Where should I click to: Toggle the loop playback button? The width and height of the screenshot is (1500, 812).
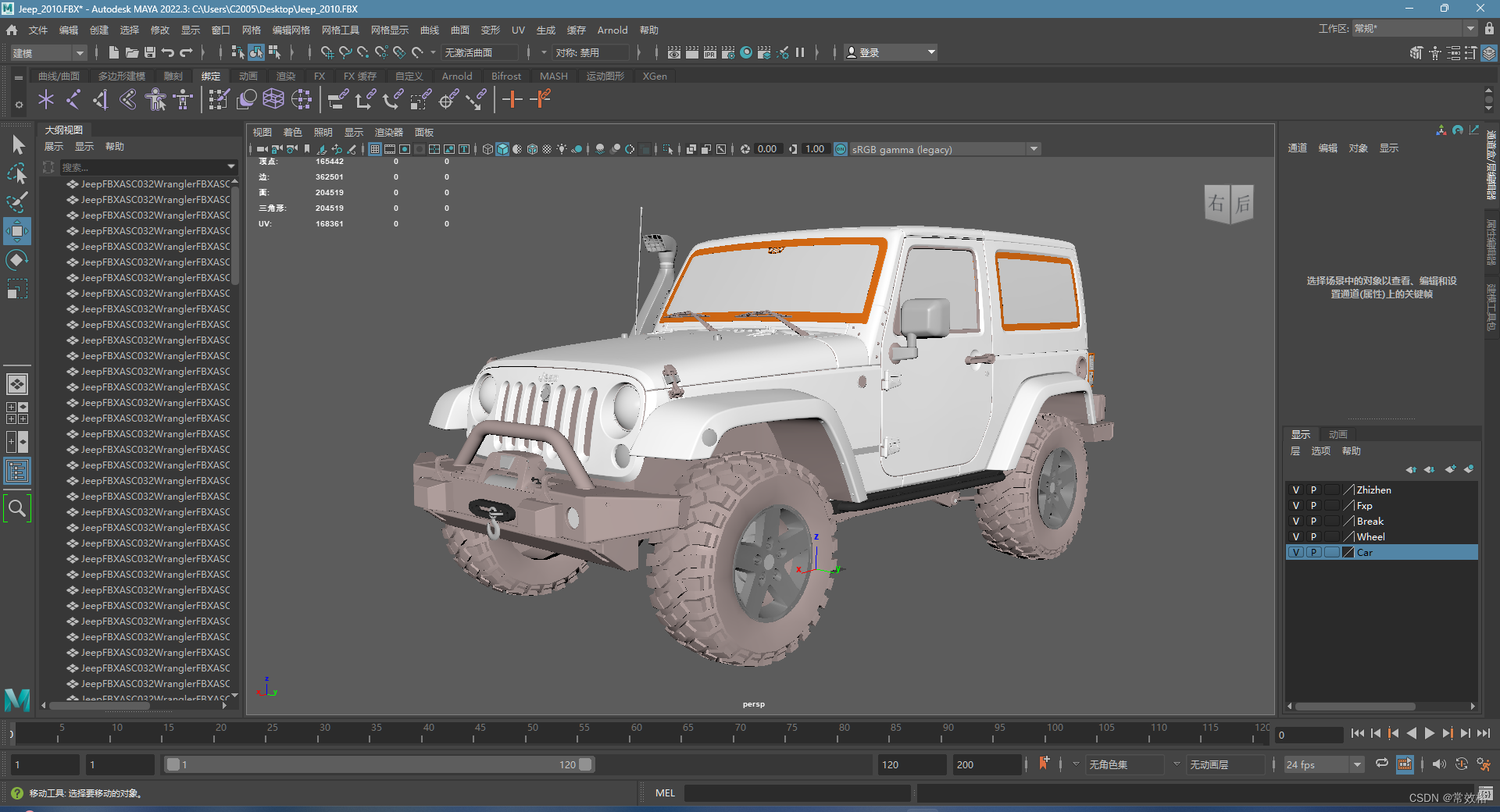[1382, 764]
